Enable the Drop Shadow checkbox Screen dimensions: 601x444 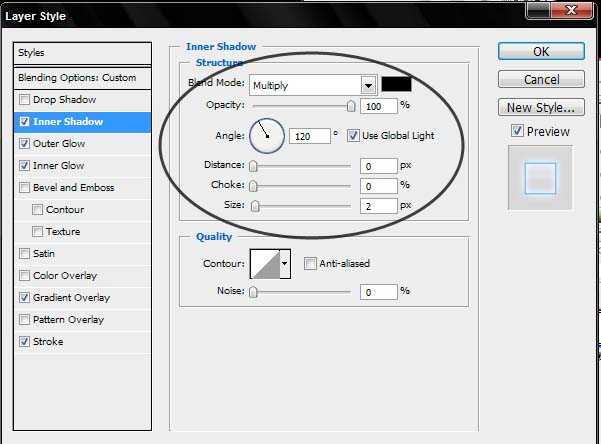coord(24,100)
